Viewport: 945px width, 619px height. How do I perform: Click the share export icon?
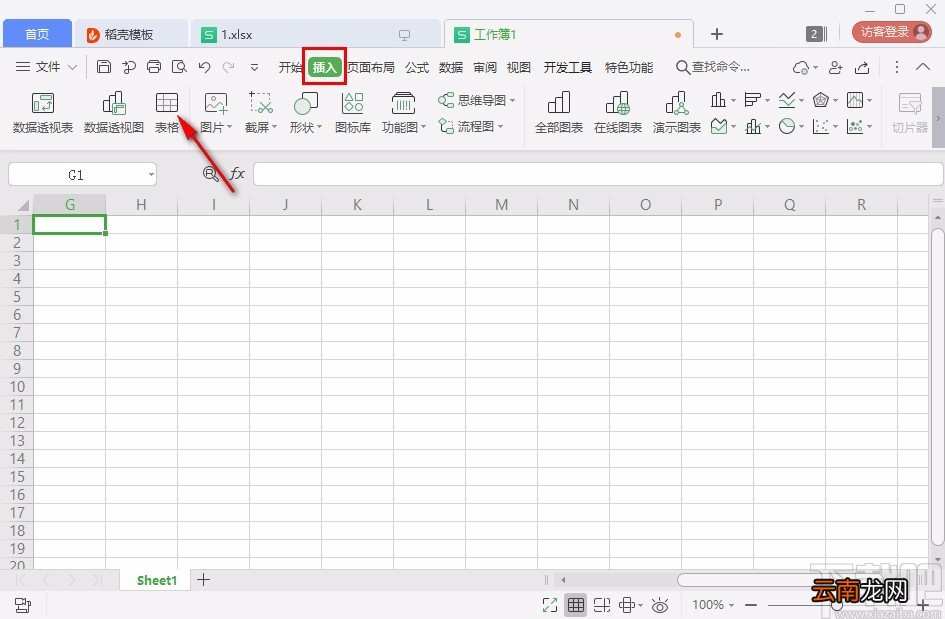pos(862,68)
